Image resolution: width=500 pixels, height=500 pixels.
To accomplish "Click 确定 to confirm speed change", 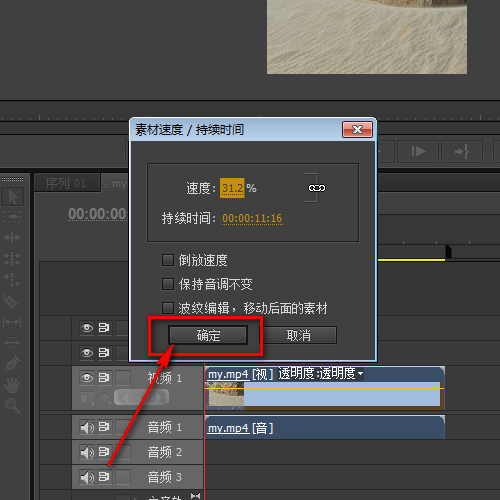I will point(208,335).
